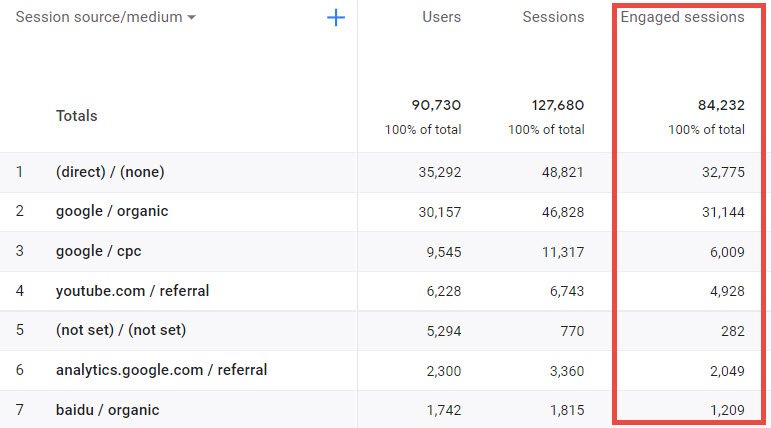The width and height of the screenshot is (771, 428).
Task: Select the (not set) / (not set) row
Action: pos(386,331)
